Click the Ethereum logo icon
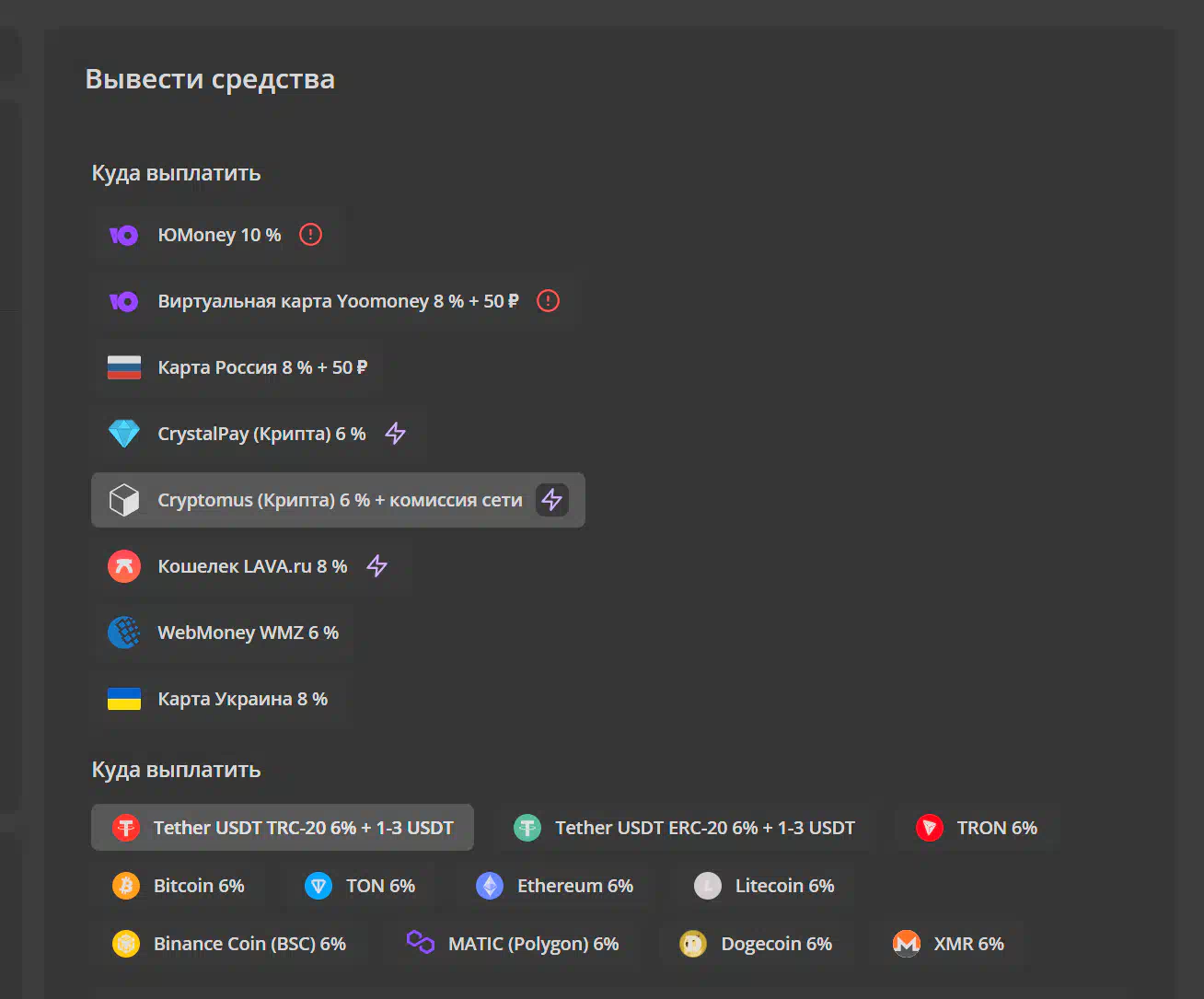 [490, 886]
